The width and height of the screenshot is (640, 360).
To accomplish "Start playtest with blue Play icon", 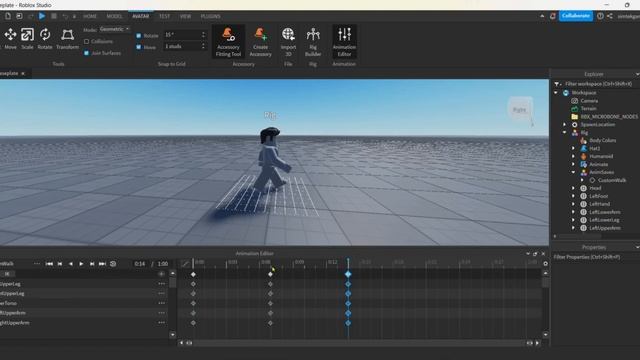I will (42, 16).
